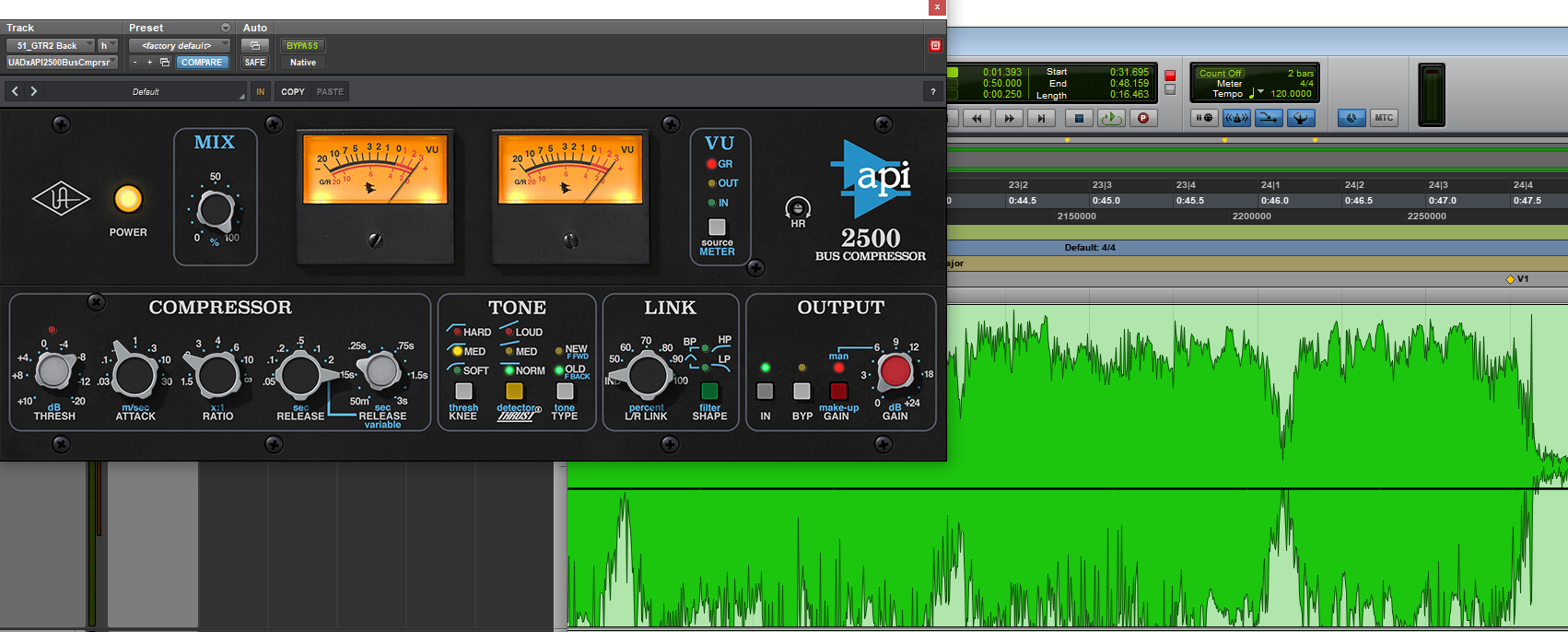Toggle the red make-up GAIN button
The height and width of the screenshot is (632, 1568).
(x=838, y=391)
